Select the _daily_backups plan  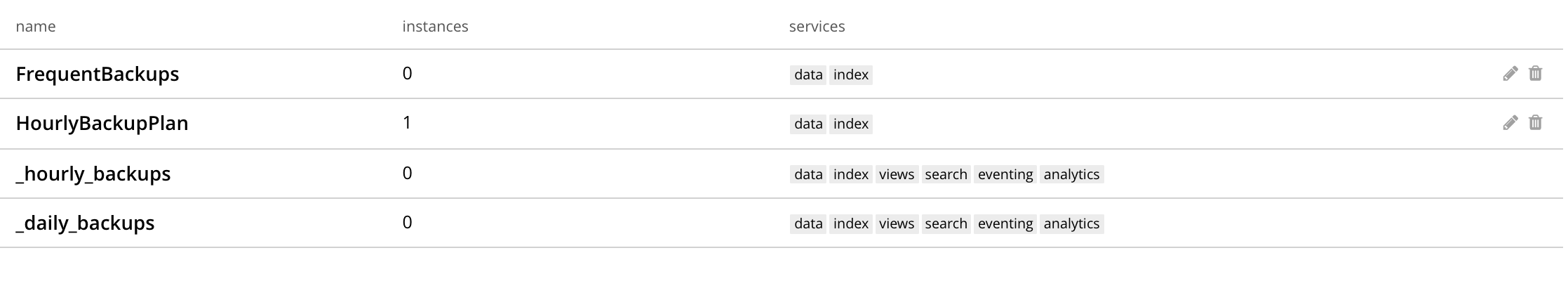tap(85, 223)
